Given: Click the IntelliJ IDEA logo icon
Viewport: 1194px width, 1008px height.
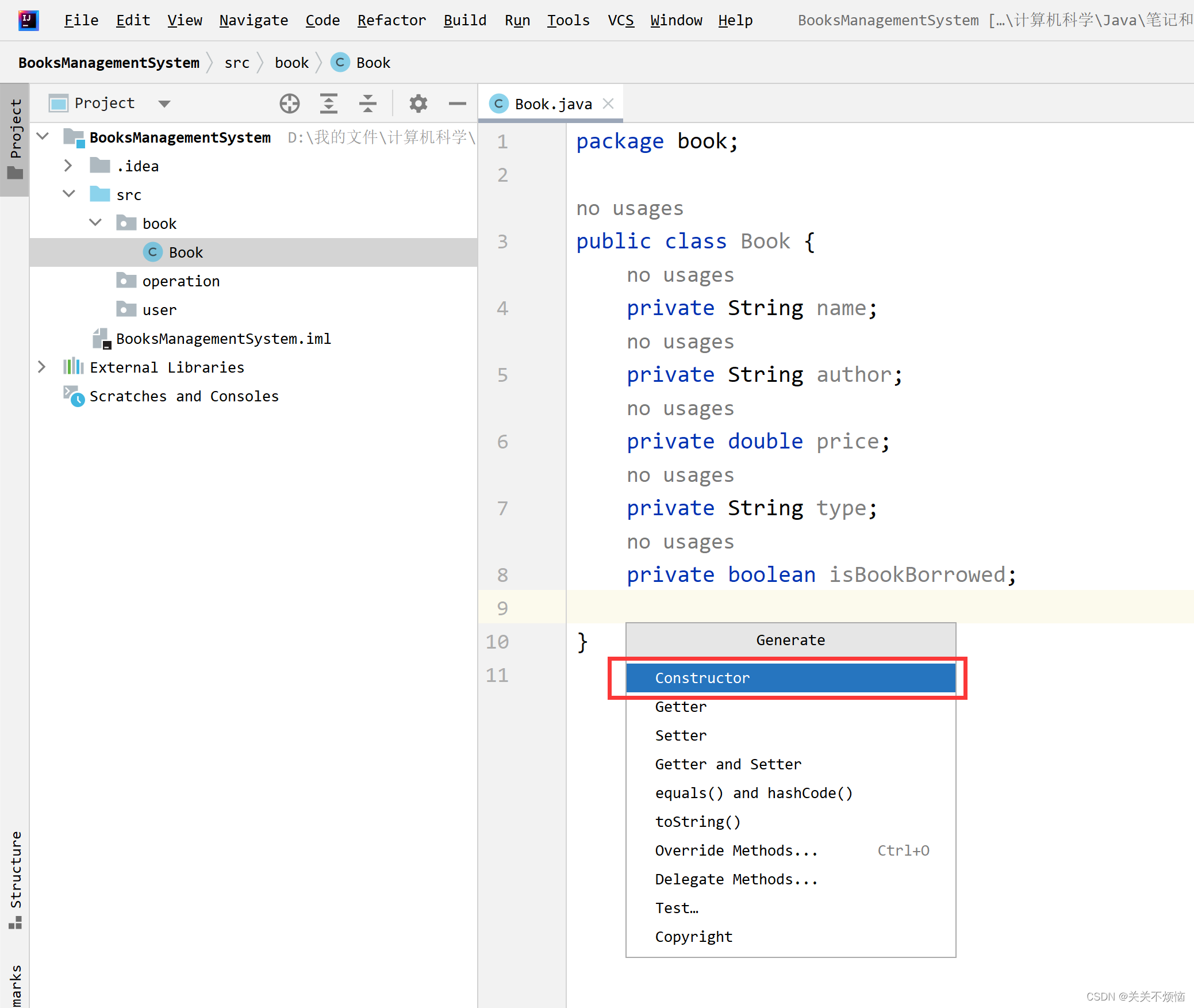Looking at the screenshot, I should pyautogui.click(x=28, y=20).
